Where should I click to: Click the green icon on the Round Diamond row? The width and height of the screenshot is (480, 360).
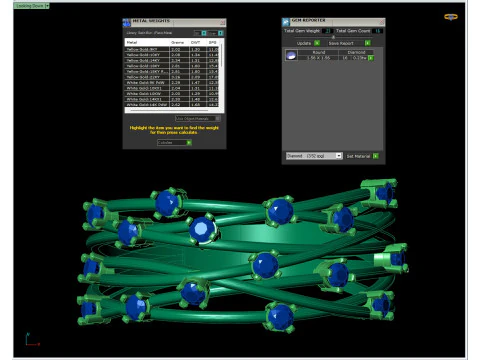pos(371,58)
